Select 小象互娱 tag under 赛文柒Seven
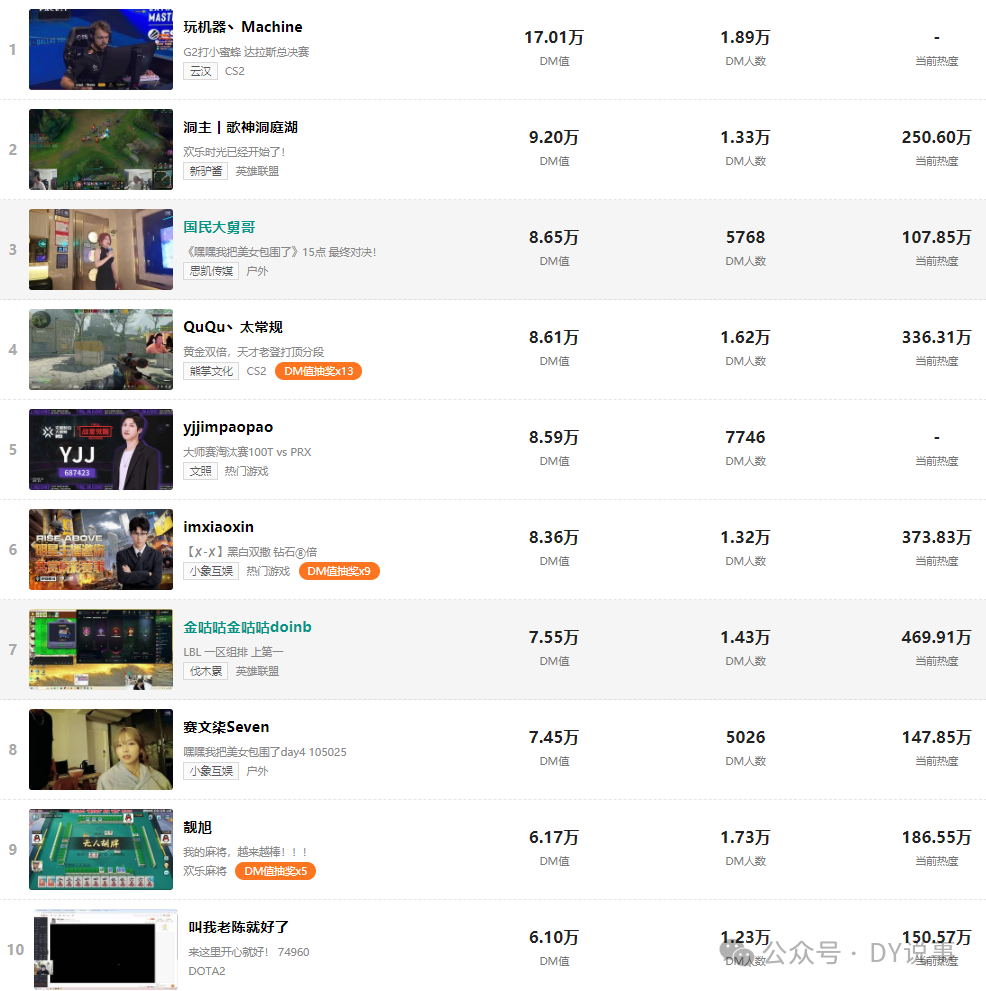 [211, 771]
